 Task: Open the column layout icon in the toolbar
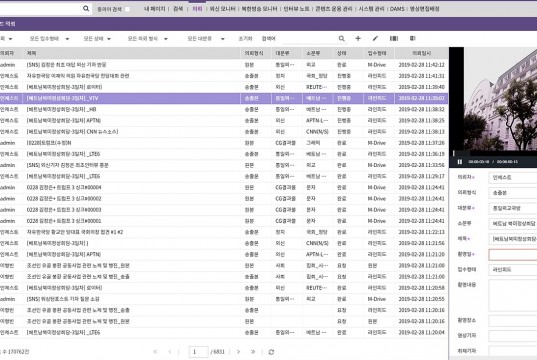pyautogui.click(x=394, y=38)
